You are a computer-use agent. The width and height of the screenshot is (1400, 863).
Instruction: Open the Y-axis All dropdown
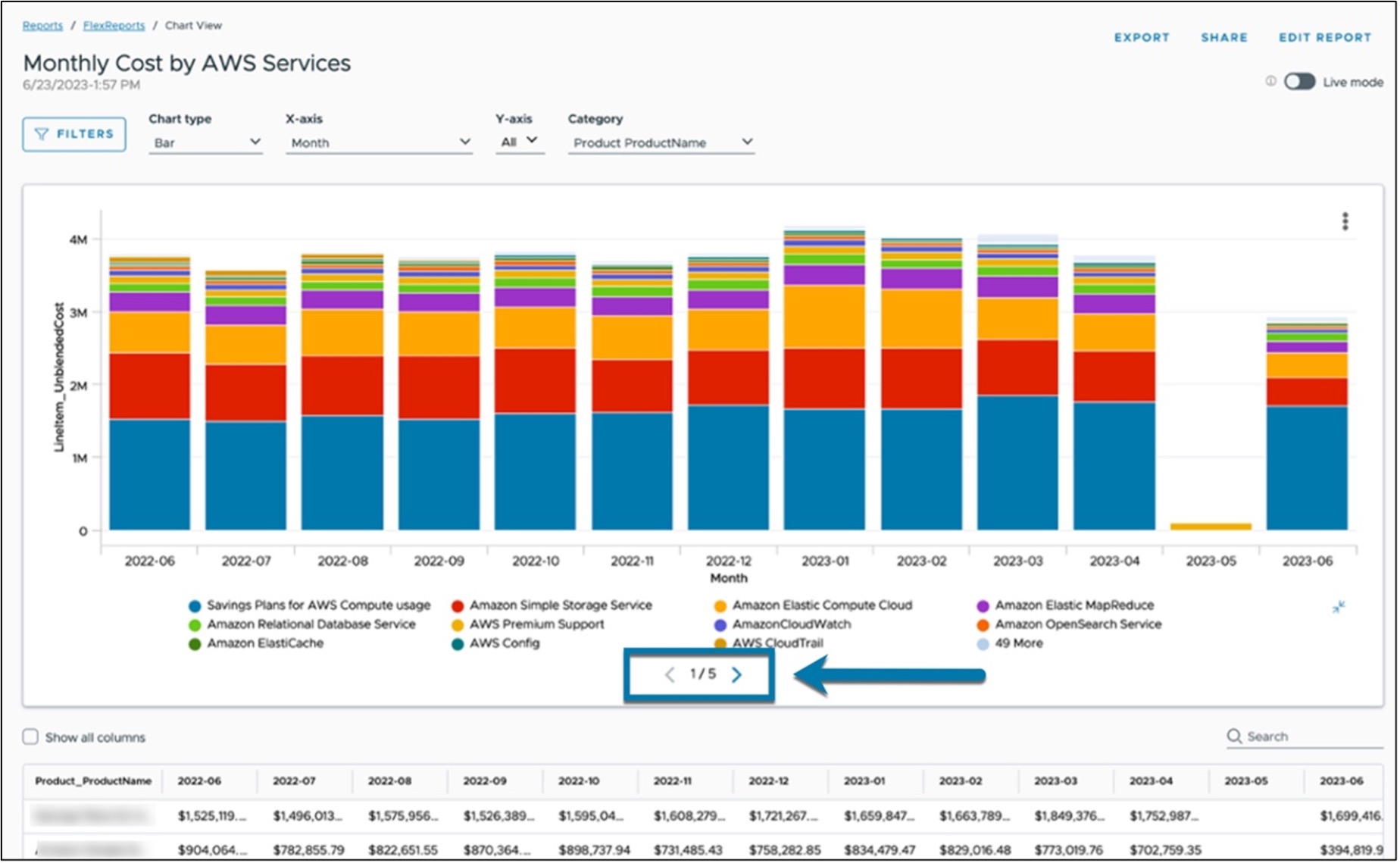pyautogui.click(x=520, y=142)
